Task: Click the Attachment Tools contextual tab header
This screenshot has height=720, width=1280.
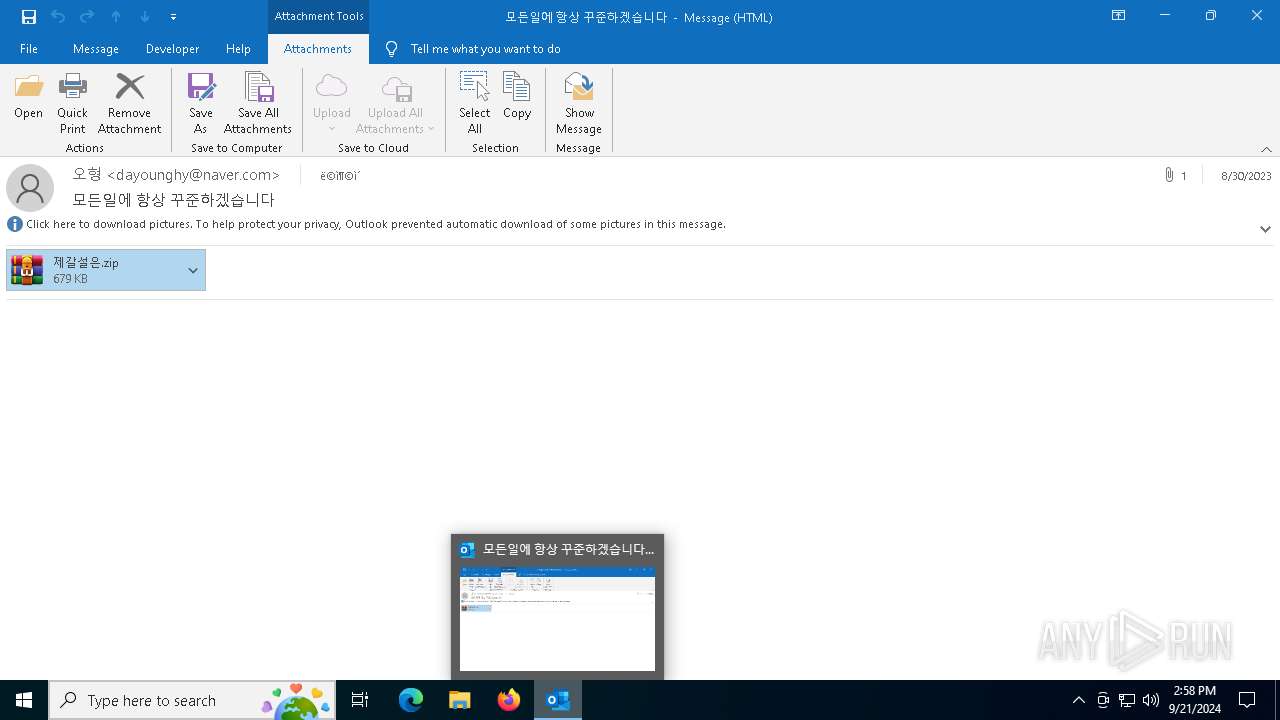Action: 319,16
